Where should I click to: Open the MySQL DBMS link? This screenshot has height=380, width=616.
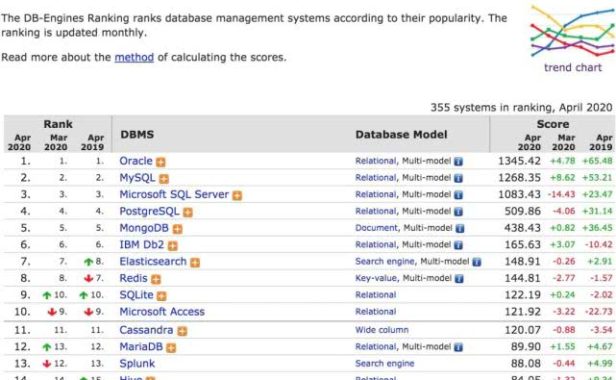[x=138, y=178]
